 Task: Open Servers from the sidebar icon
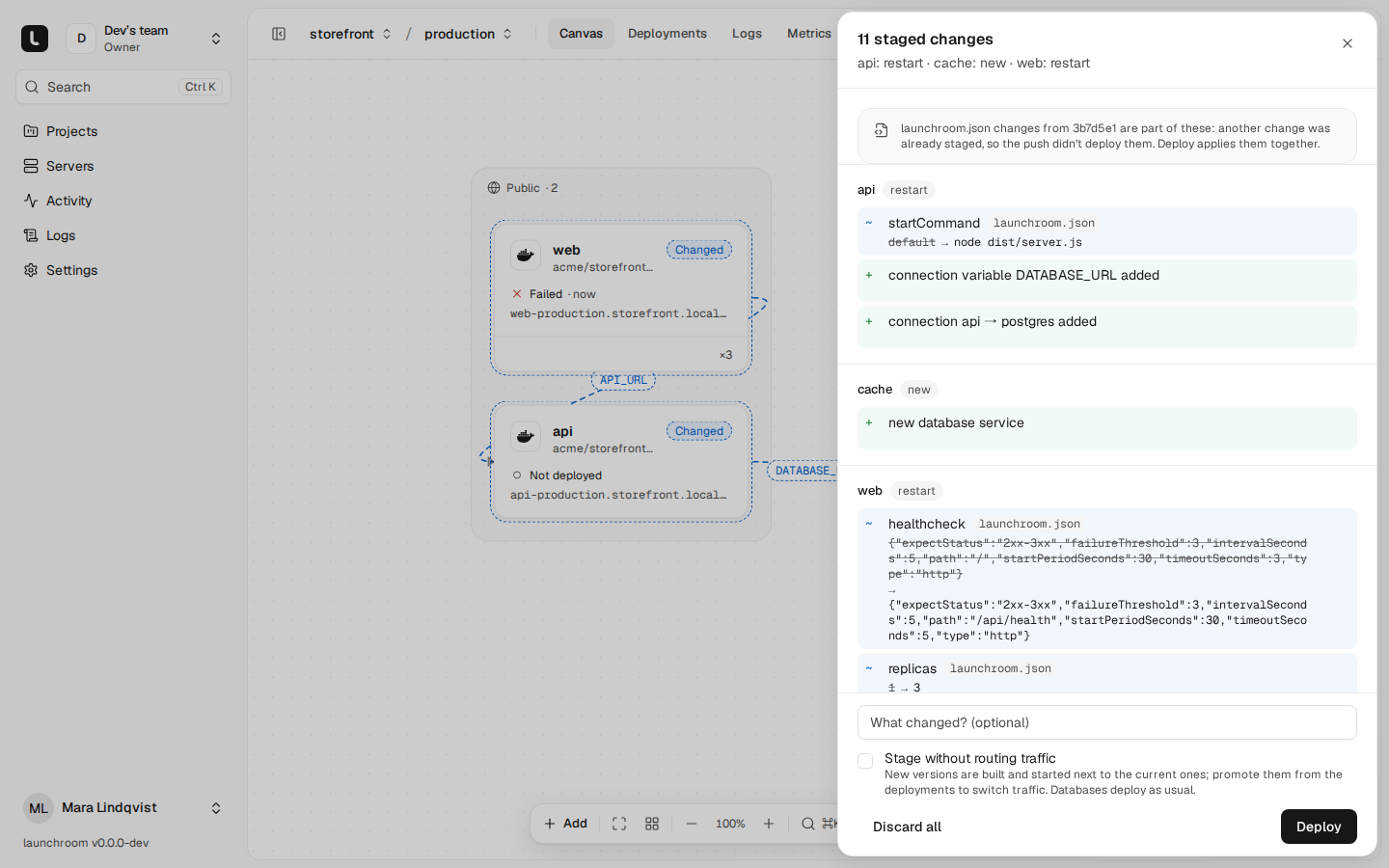click(31, 166)
